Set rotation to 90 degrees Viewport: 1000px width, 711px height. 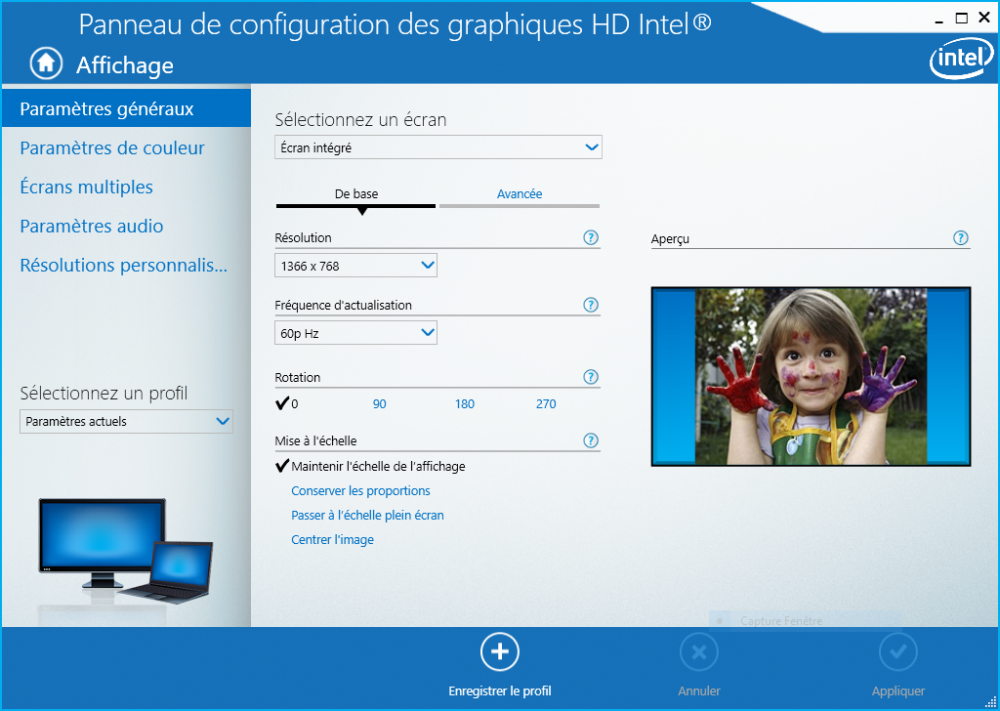pyautogui.click(x=379, y=404)
